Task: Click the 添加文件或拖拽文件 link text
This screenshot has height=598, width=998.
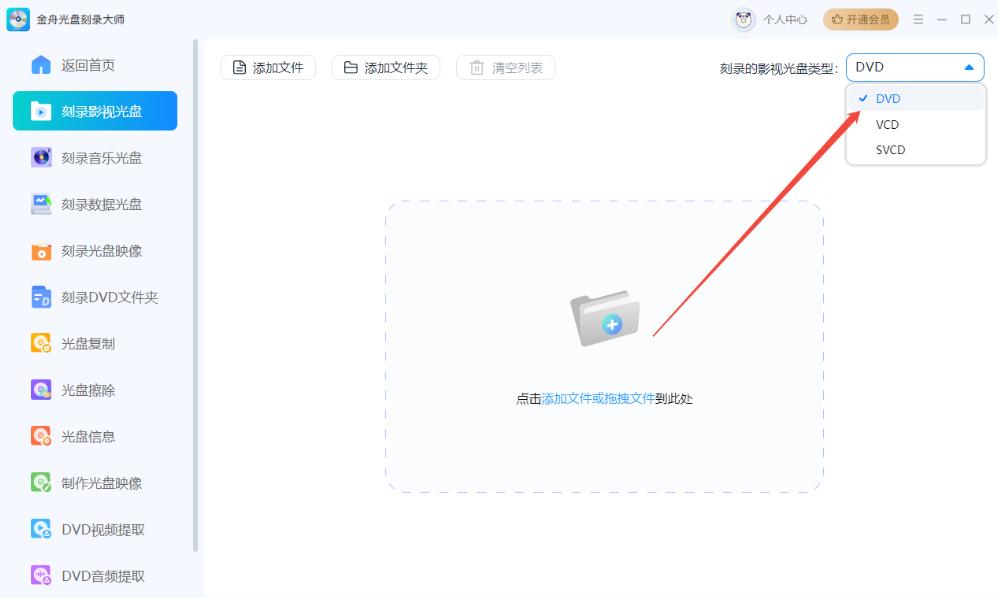Action: [598, 399]
